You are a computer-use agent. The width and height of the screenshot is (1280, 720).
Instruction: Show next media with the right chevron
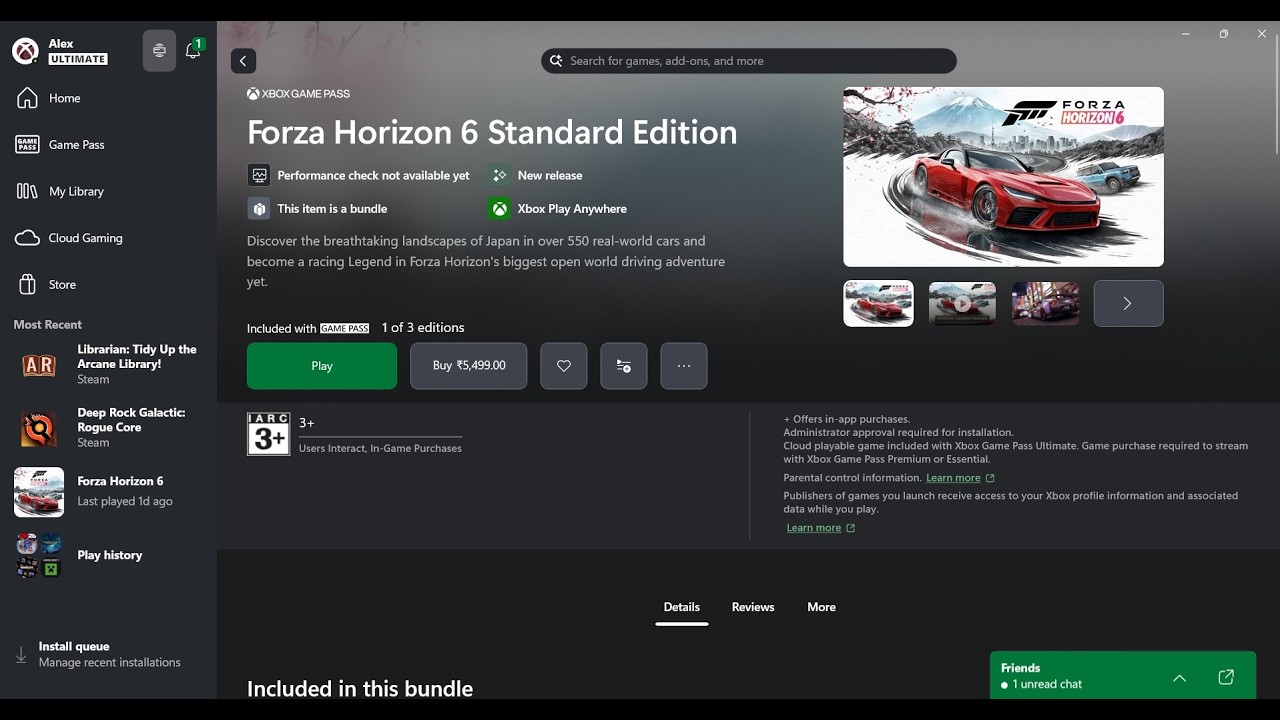(1128, 303)
